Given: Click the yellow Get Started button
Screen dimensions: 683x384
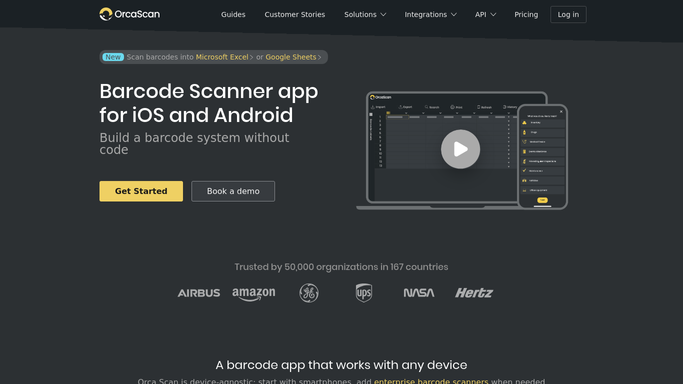Looking at the screenshot, I should (x=141, y=191).
